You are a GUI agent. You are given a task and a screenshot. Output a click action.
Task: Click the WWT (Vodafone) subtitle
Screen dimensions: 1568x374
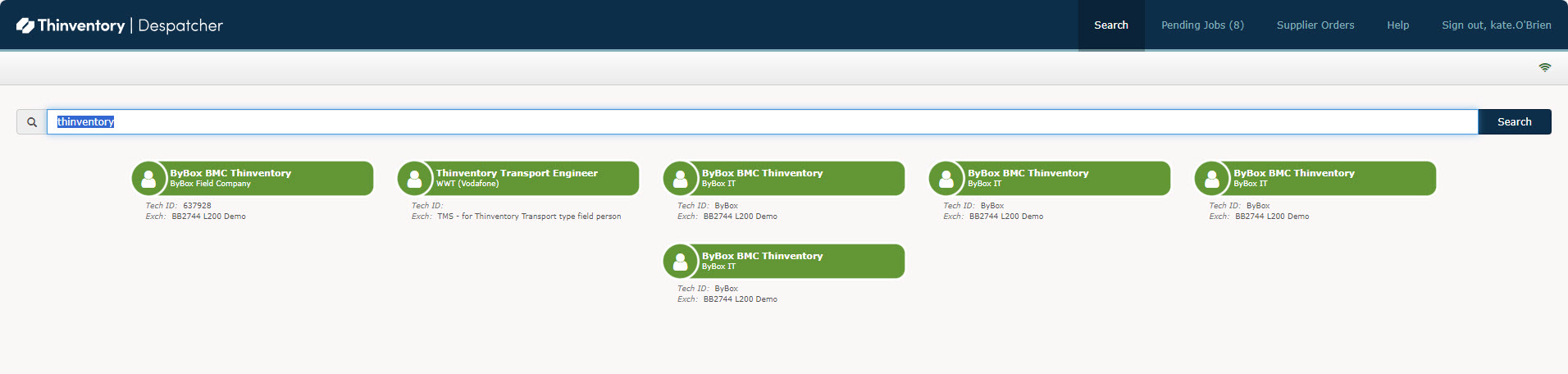[467, 184]
